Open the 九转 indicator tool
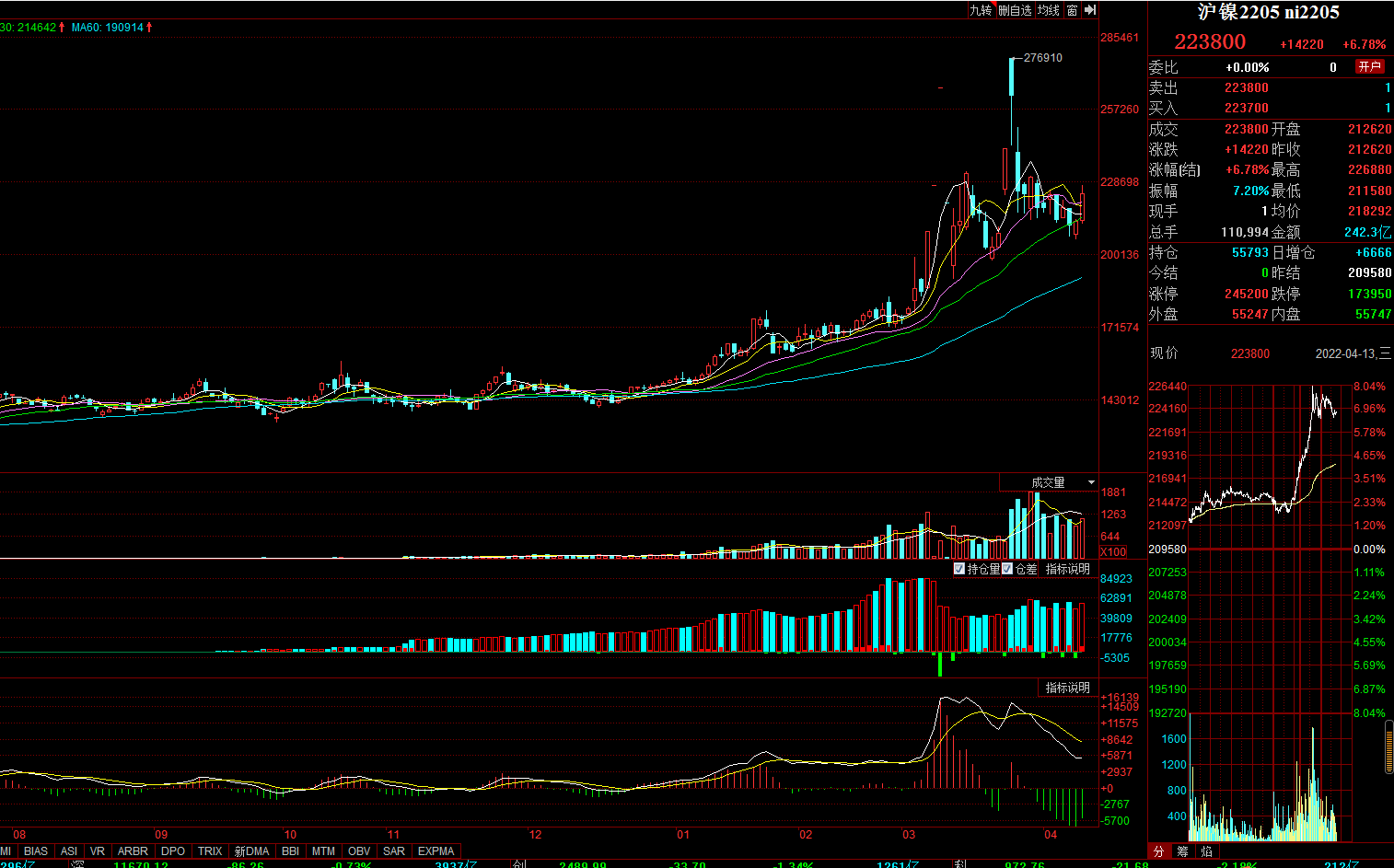This screenshot has height=868, width=1394. pyautogui.click(x=981, y=10)
